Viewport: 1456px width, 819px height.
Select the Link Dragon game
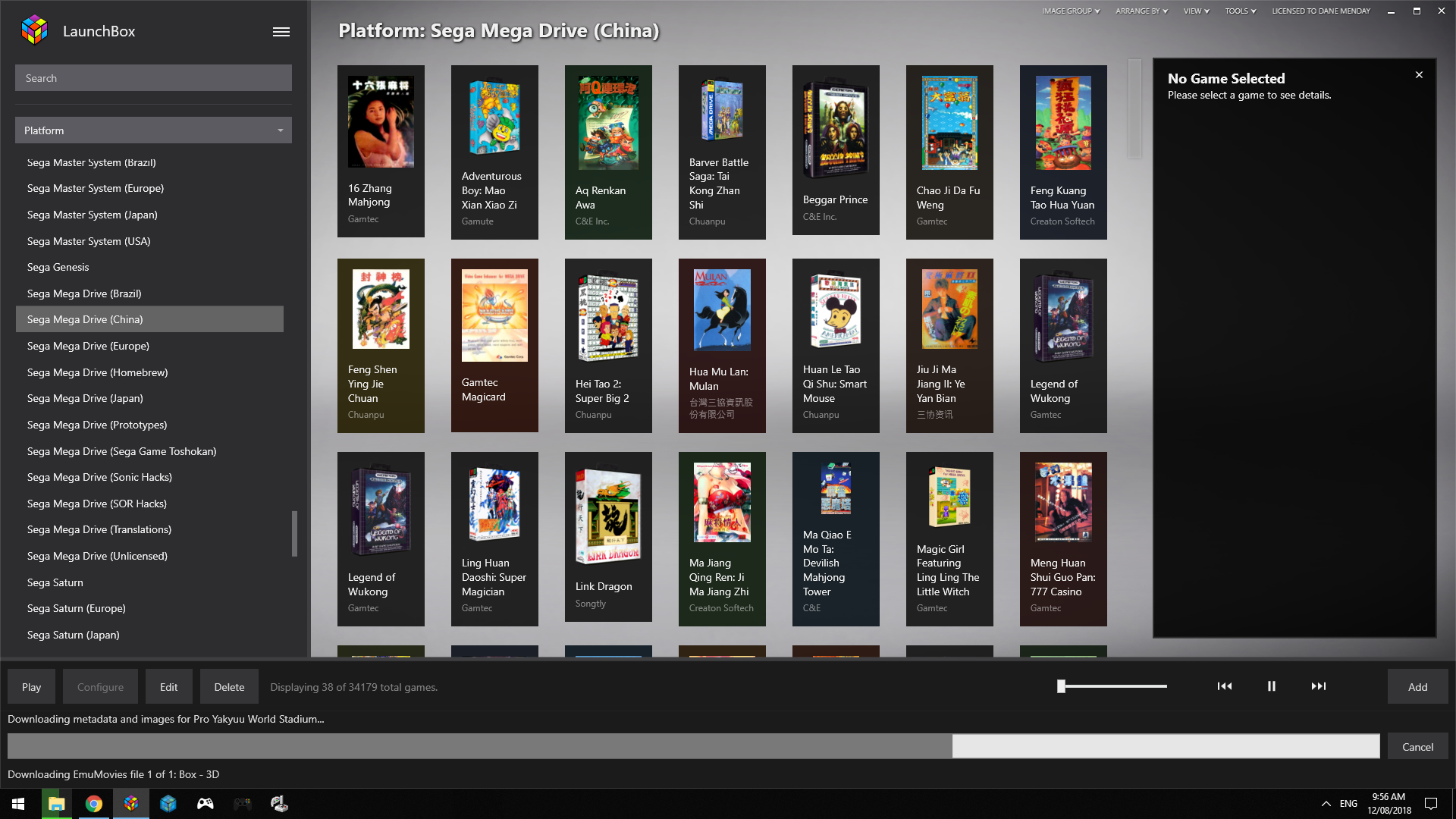click(x=608, y=537)
